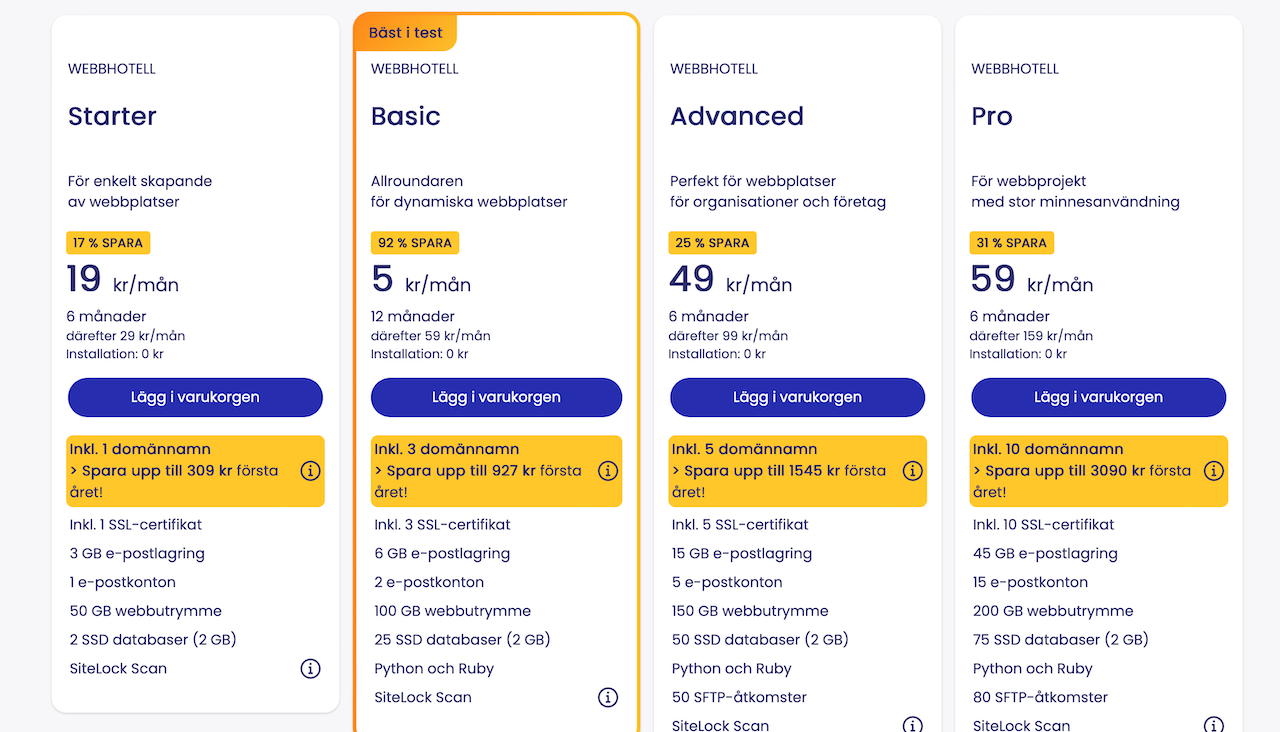This screenshot has height=732, width=1280.
Task: Select the Basic plan heading
Action: (x=405, y=116)
